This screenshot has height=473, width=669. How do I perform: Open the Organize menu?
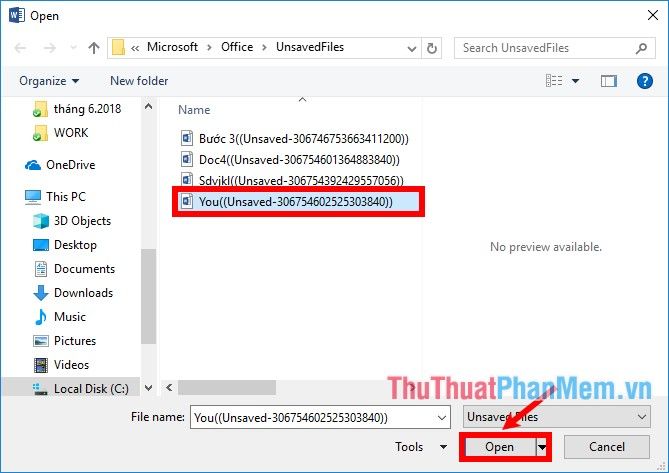[x=49, y=81]
